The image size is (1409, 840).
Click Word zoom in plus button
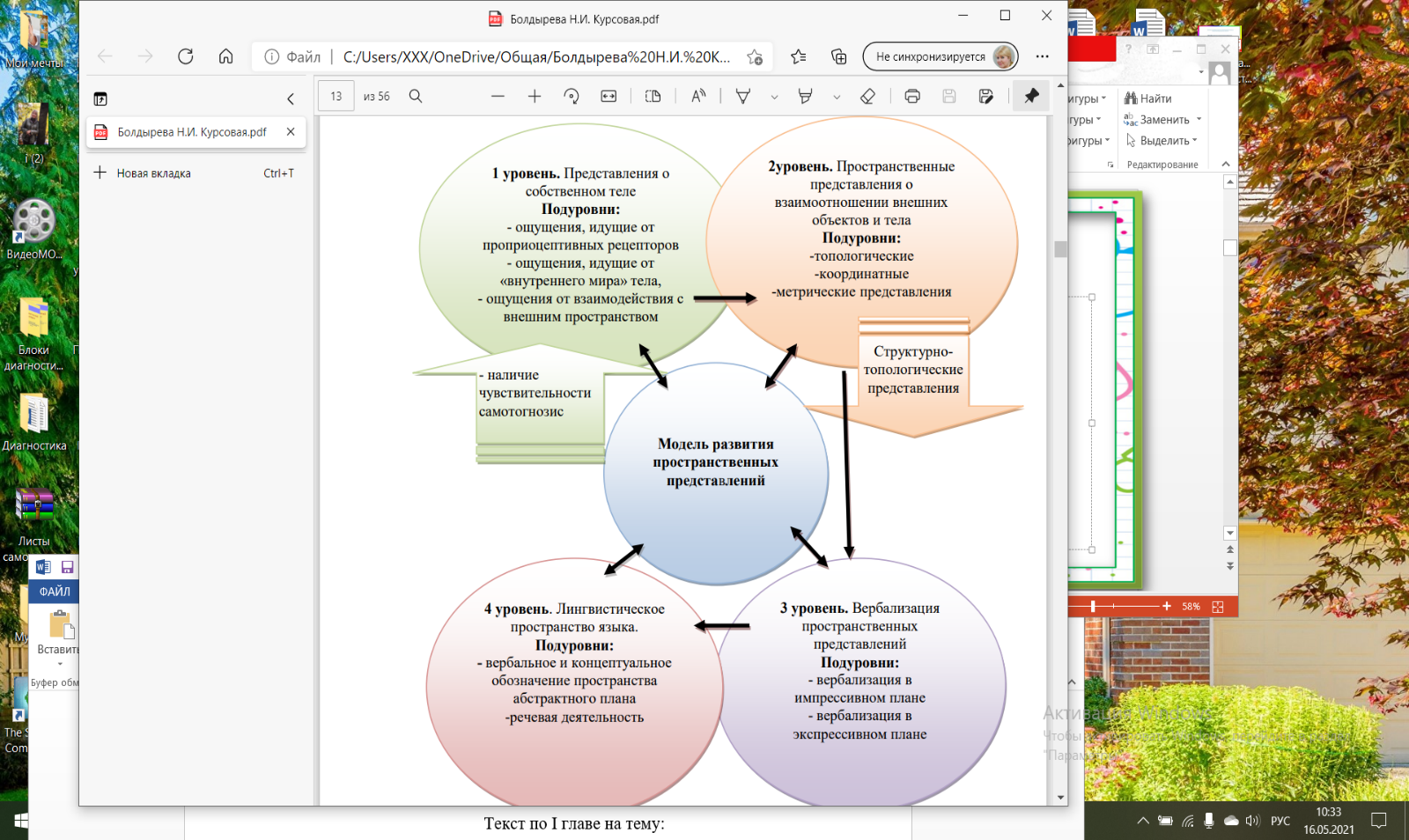click(x=1167, y=606)
